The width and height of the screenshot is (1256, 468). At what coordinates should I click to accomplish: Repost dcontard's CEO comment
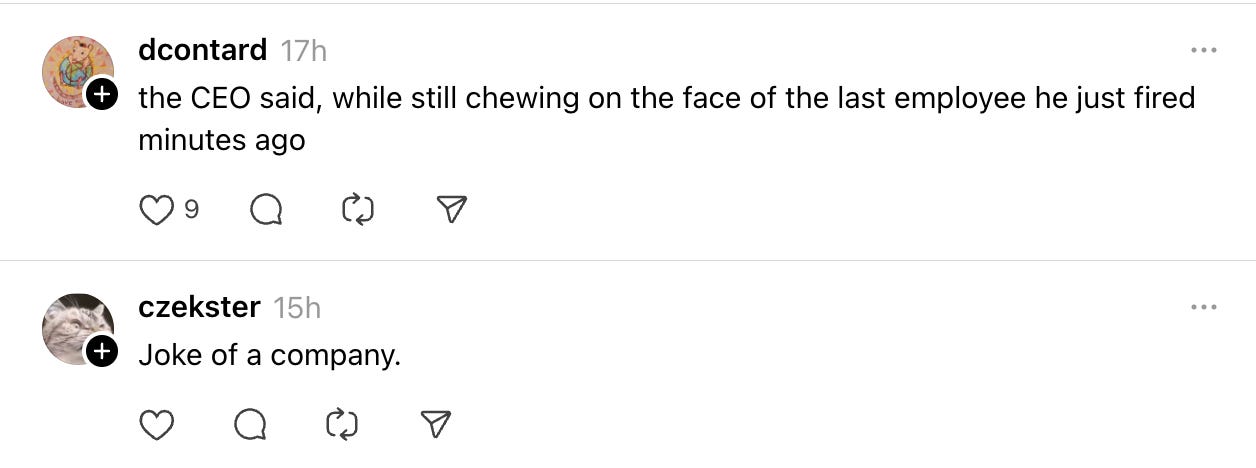(357, 210)
